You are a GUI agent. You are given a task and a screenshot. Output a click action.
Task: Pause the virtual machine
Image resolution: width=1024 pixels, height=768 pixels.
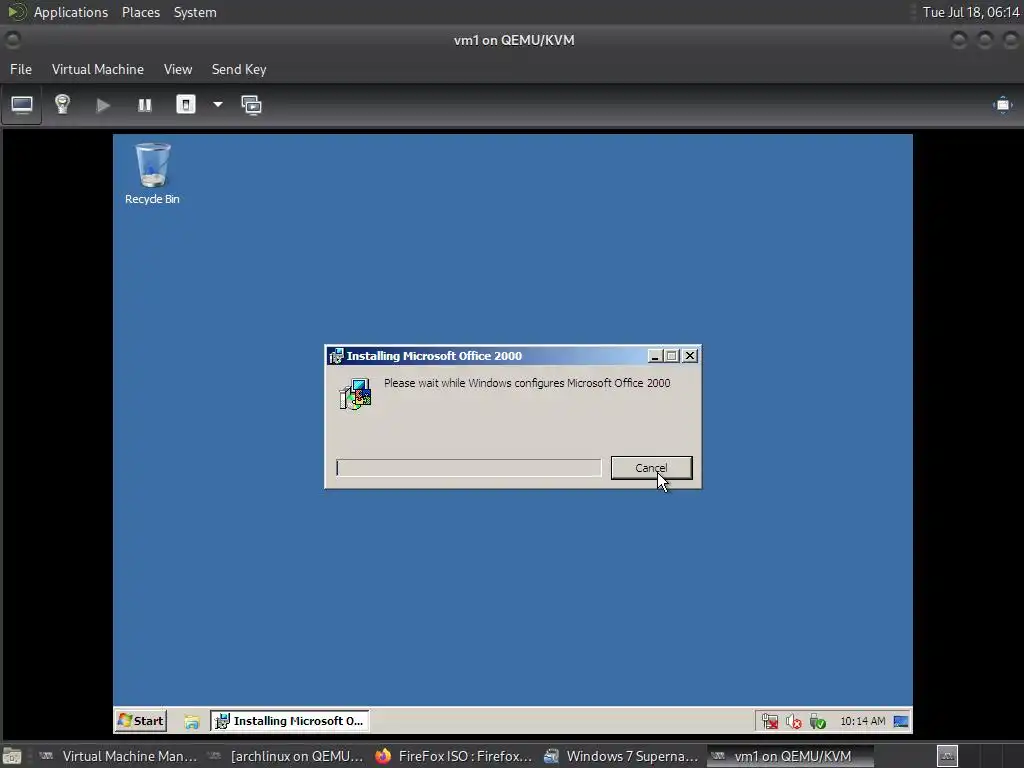pos(144,105)
